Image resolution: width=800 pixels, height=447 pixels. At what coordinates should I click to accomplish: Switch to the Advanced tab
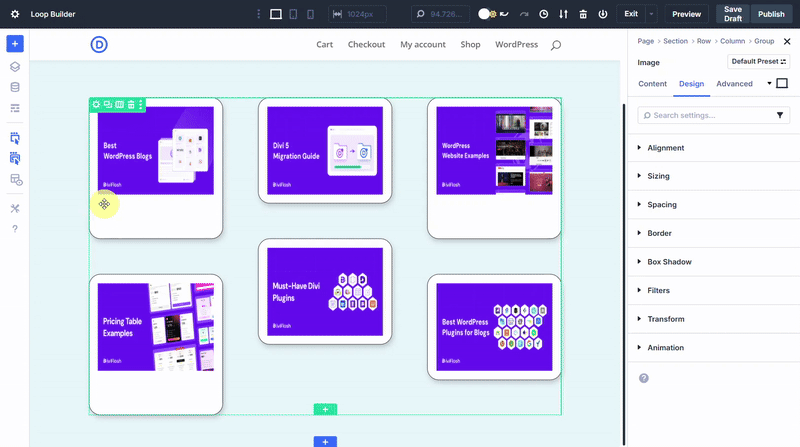click(x=734, y=84)
